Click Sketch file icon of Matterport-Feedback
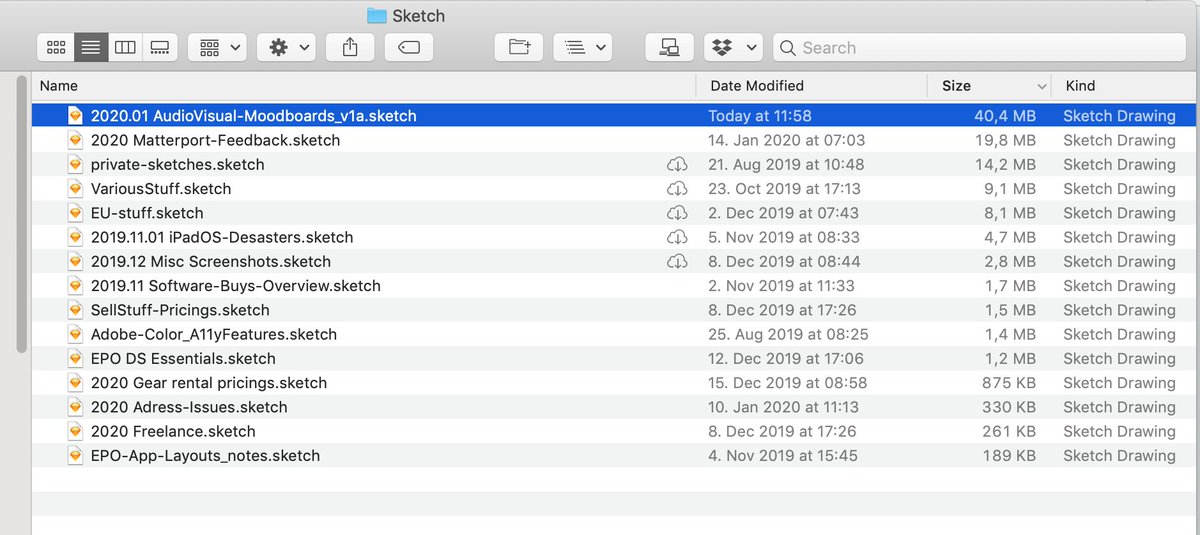 75,140
